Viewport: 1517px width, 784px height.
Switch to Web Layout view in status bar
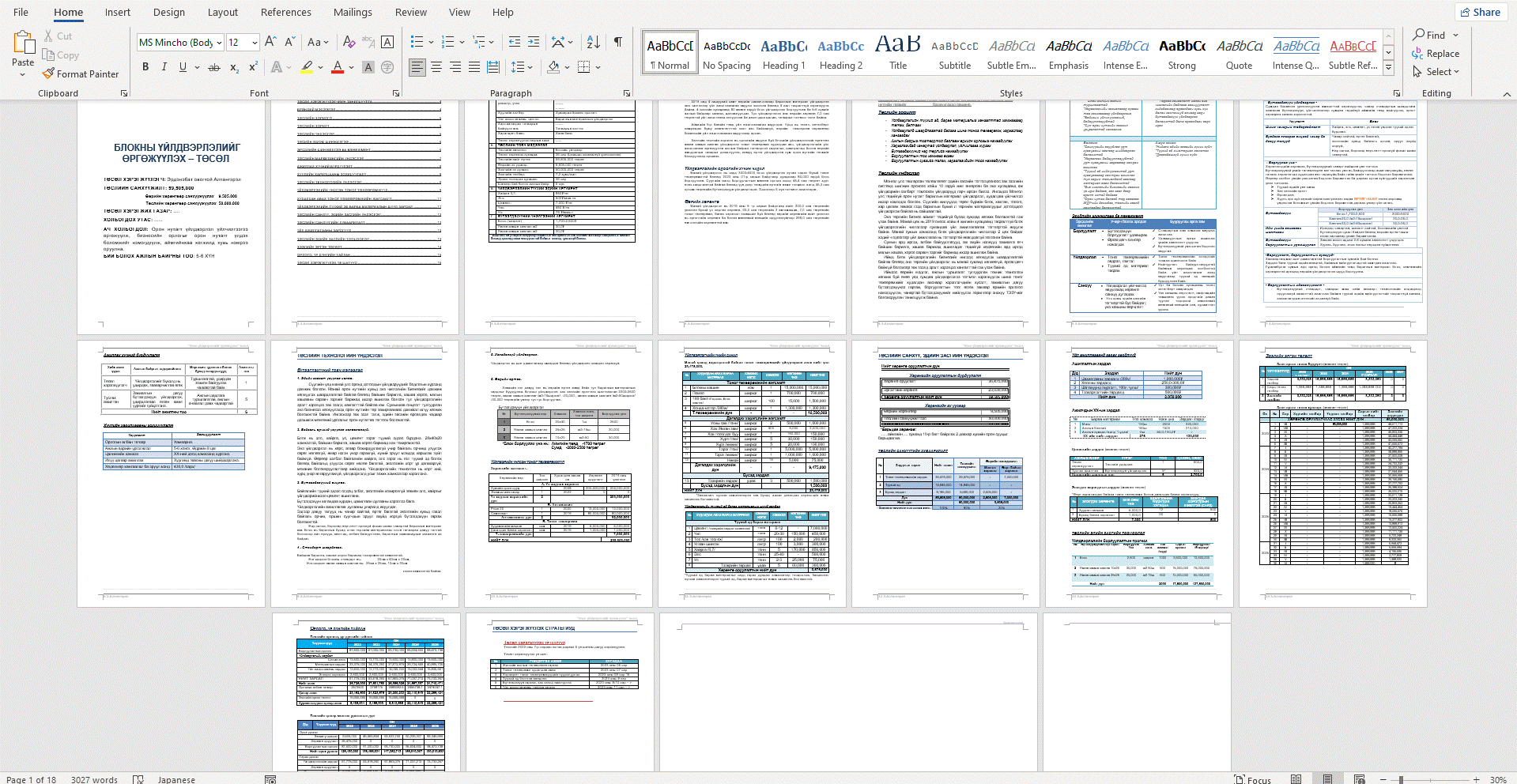click(1359, 779)
